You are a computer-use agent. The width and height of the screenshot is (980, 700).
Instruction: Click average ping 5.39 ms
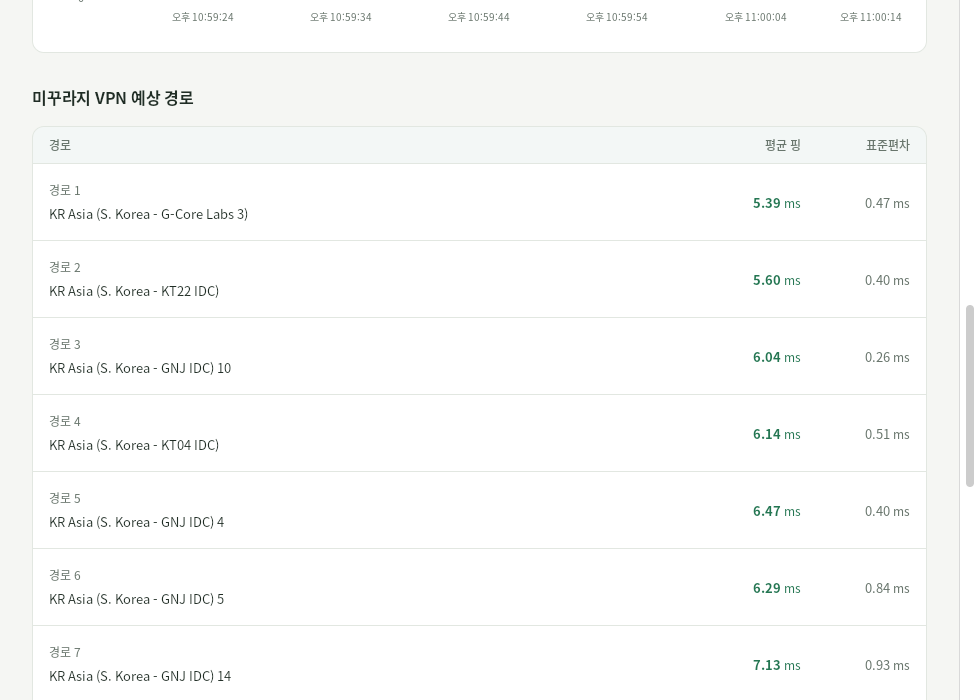776,203
